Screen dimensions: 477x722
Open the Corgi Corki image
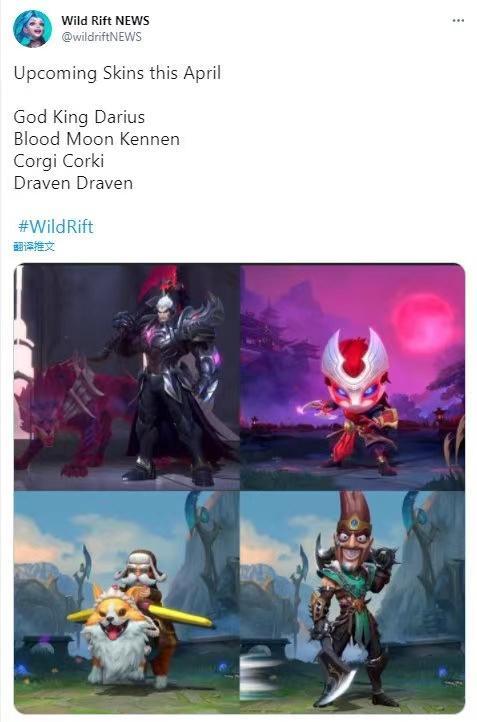[x=127, y=602]
